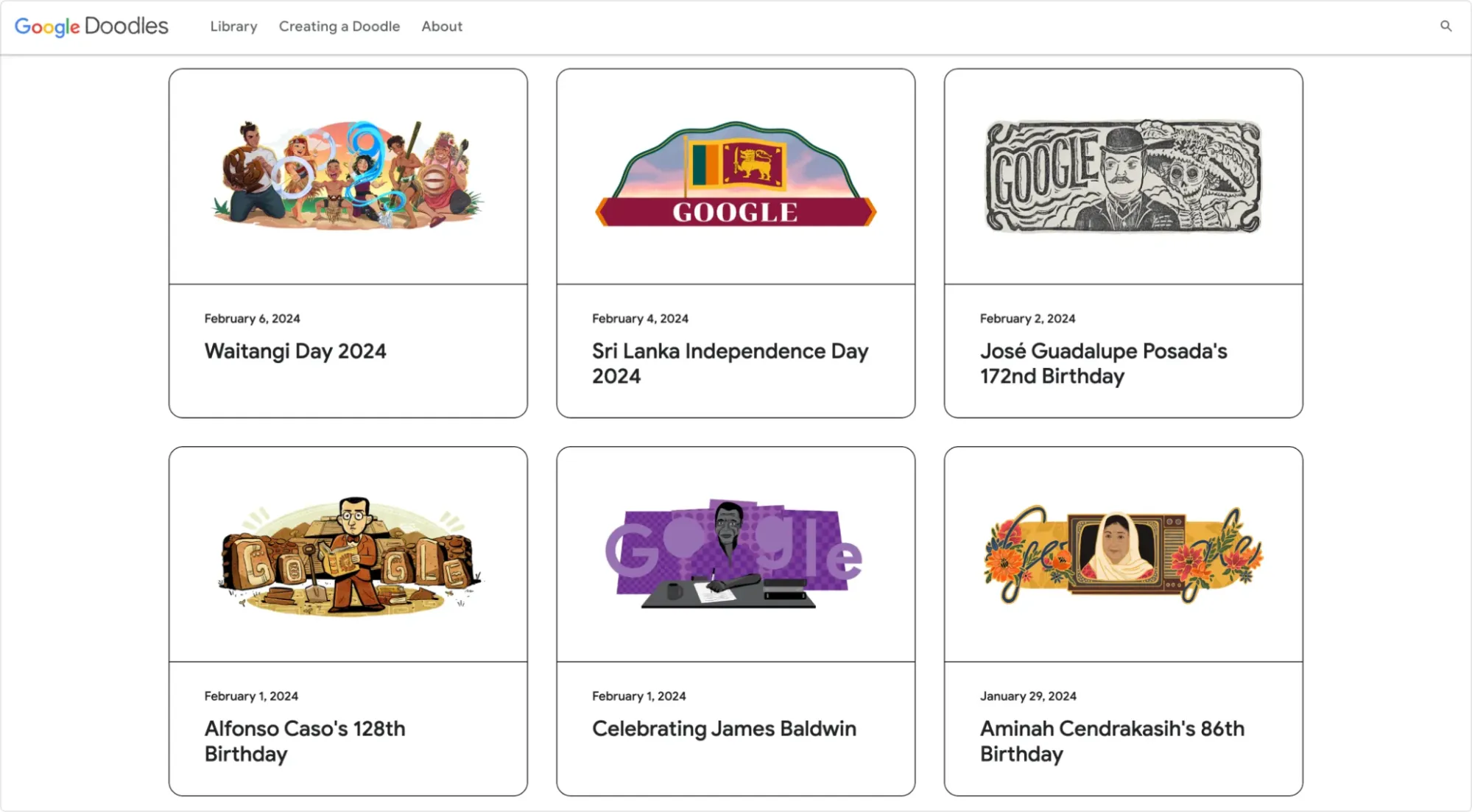Click the January 29, 2024 date label

[x=1027, y=696]
